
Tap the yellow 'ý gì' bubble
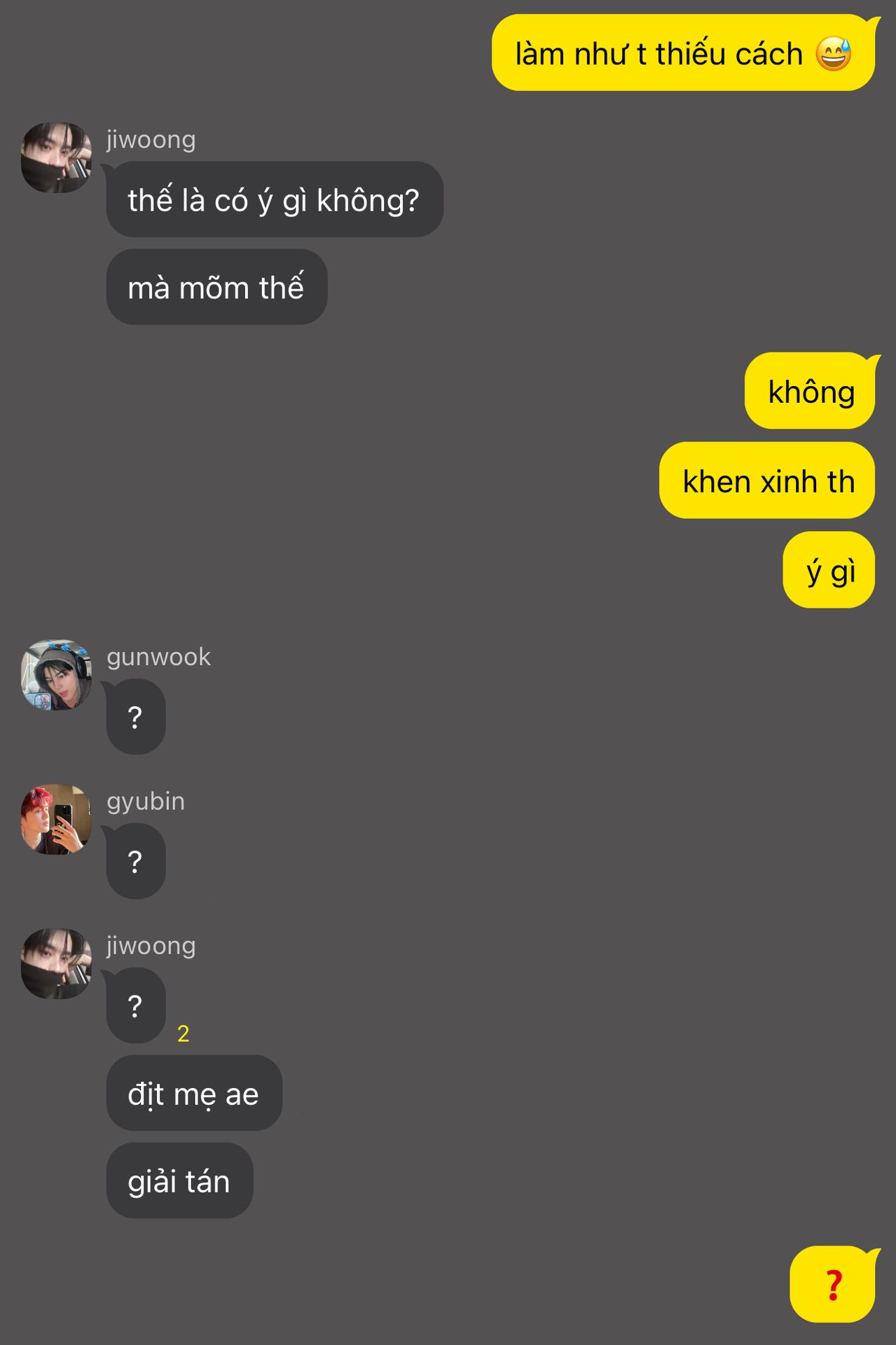click(x=829, y=570)
